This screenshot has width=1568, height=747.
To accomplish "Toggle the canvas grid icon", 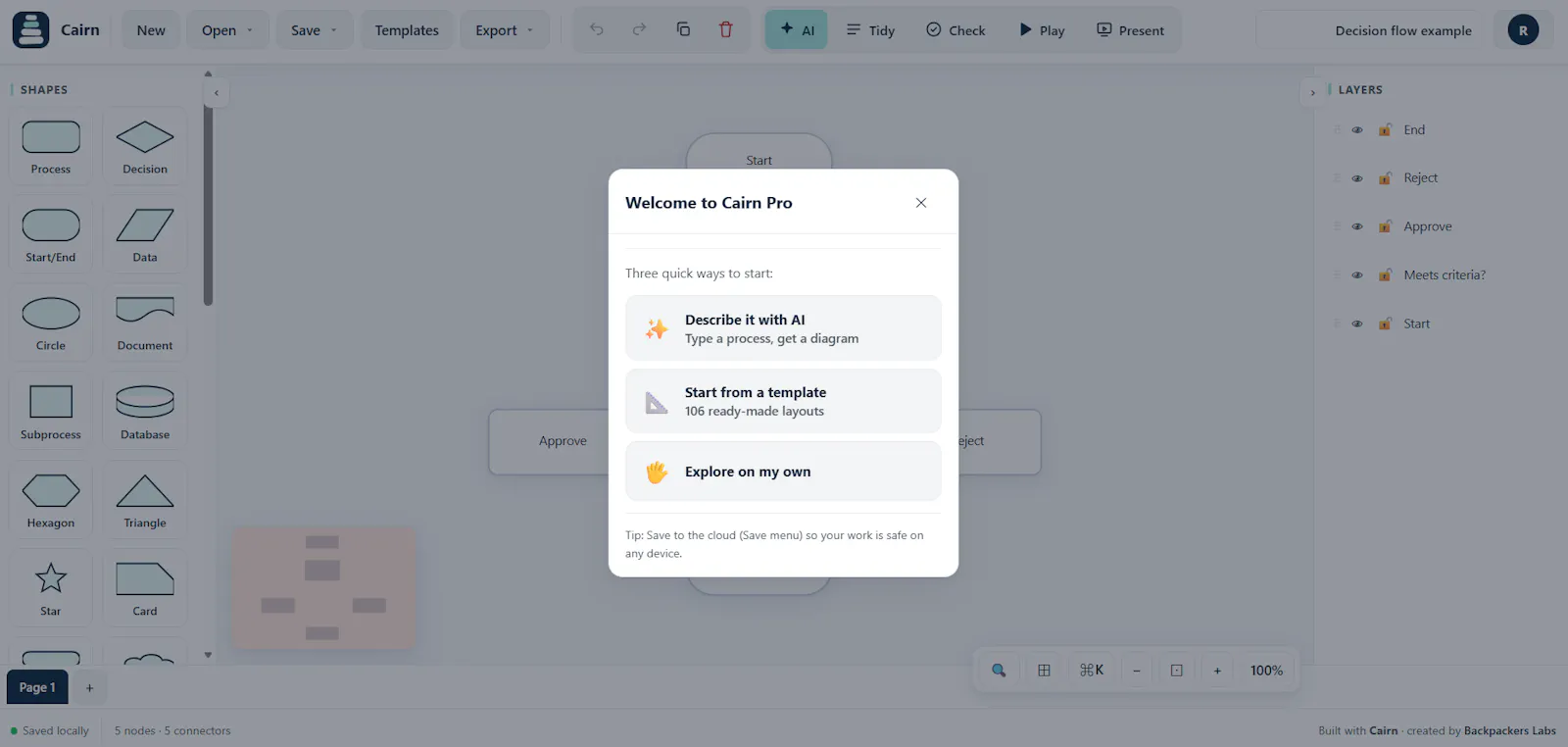I will click(x=1044, y=671).
